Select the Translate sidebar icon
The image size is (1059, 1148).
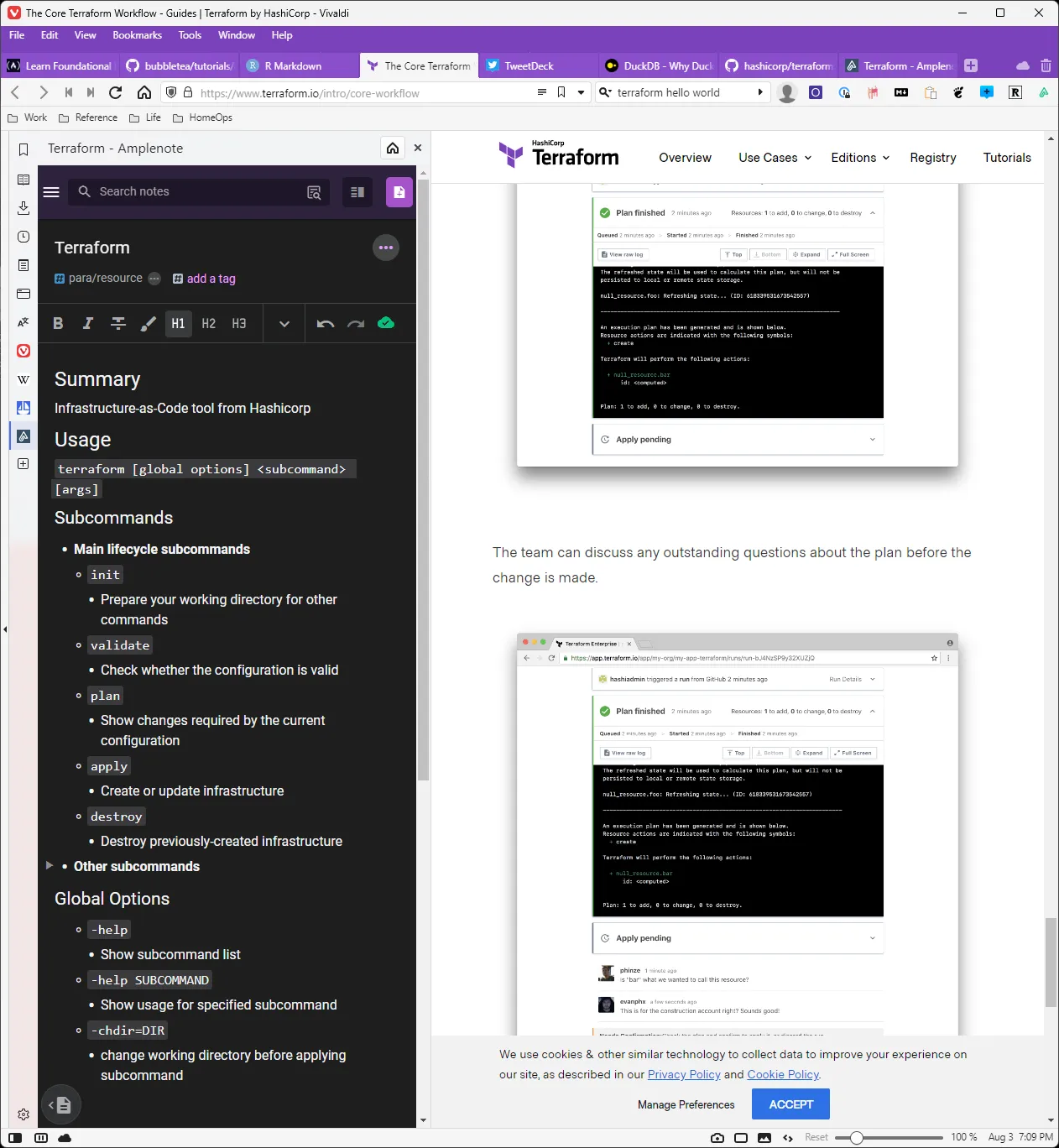pos(23,321)
